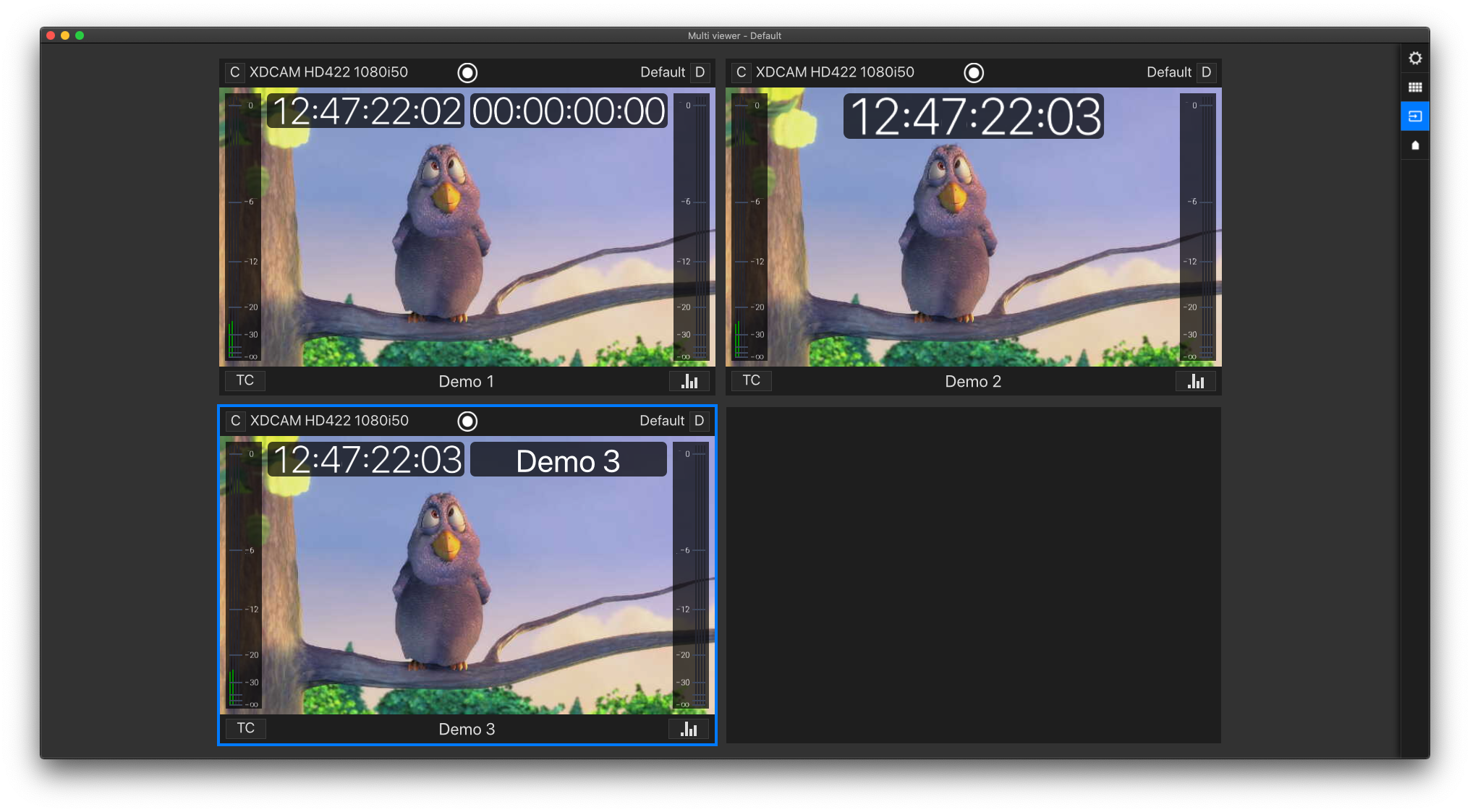This screenshot has height=812, width=1470.
Task: Click the record button on Demo 1
Action: tap(467, 72)
